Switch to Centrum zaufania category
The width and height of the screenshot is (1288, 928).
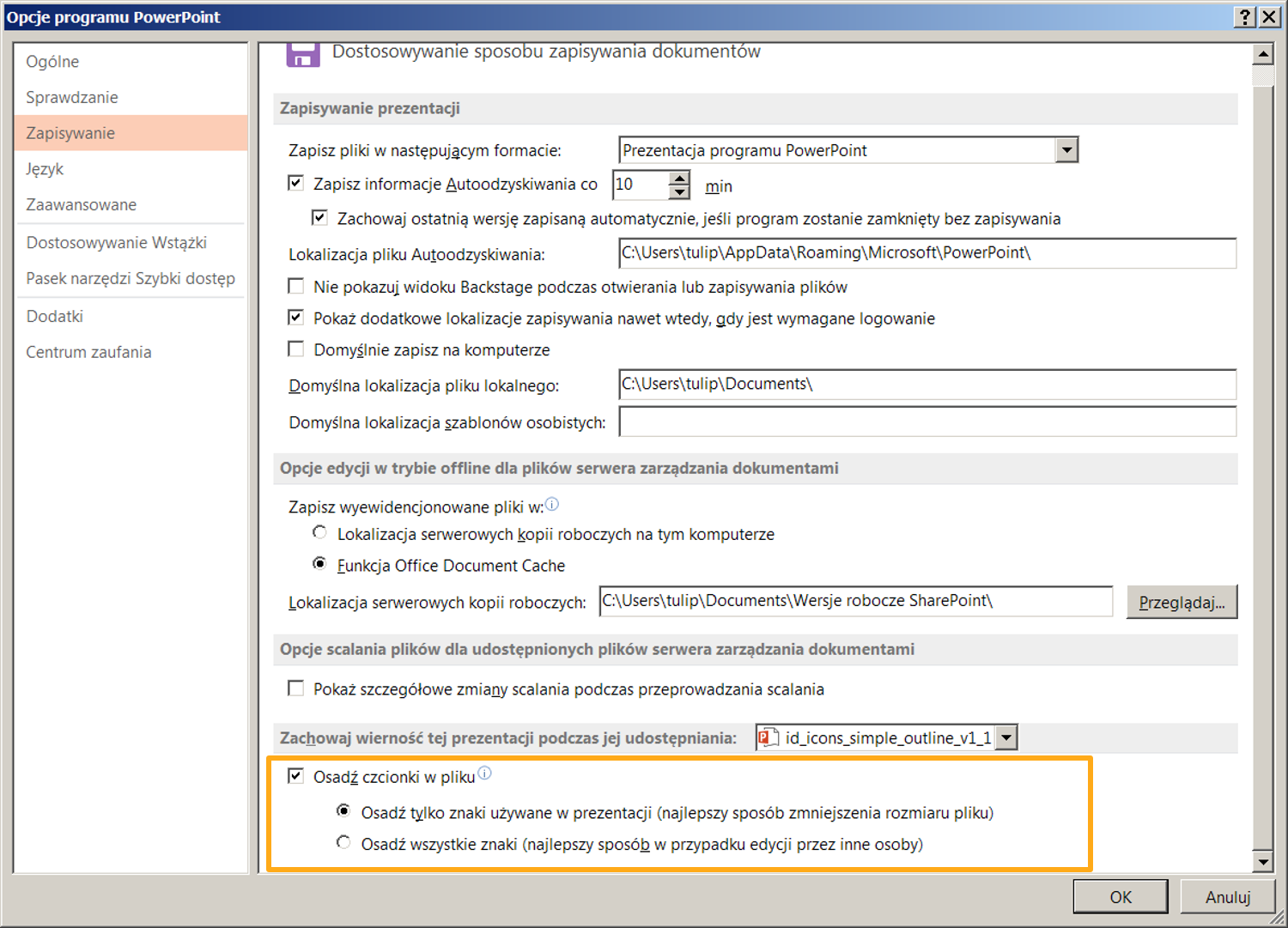tap(88, 352)
